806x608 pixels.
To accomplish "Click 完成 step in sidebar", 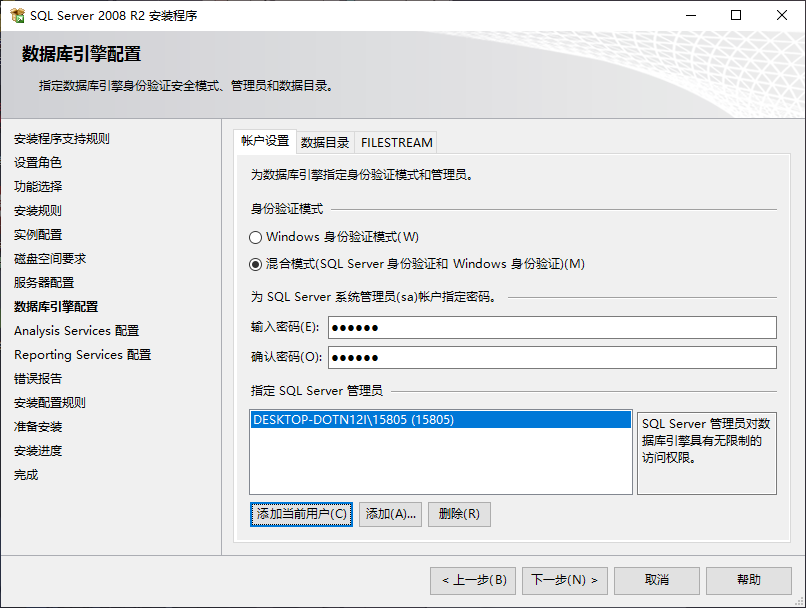I will 26,475.
